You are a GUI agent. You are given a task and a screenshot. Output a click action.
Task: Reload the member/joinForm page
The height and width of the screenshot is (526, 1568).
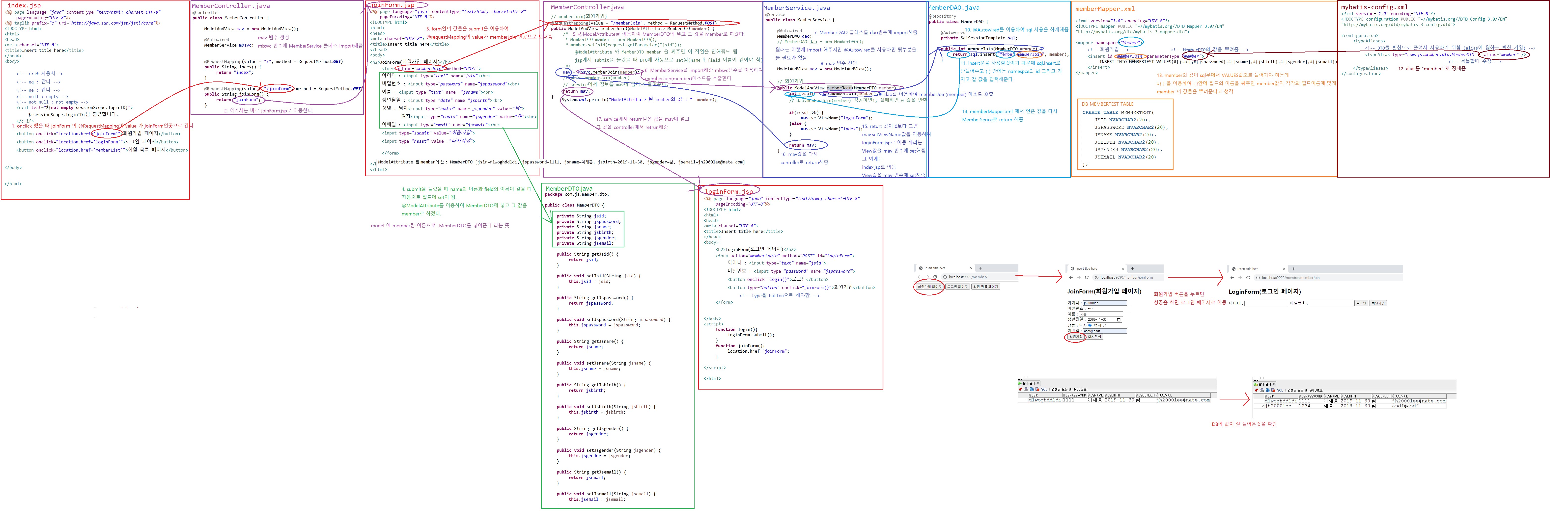point(1087,277)
